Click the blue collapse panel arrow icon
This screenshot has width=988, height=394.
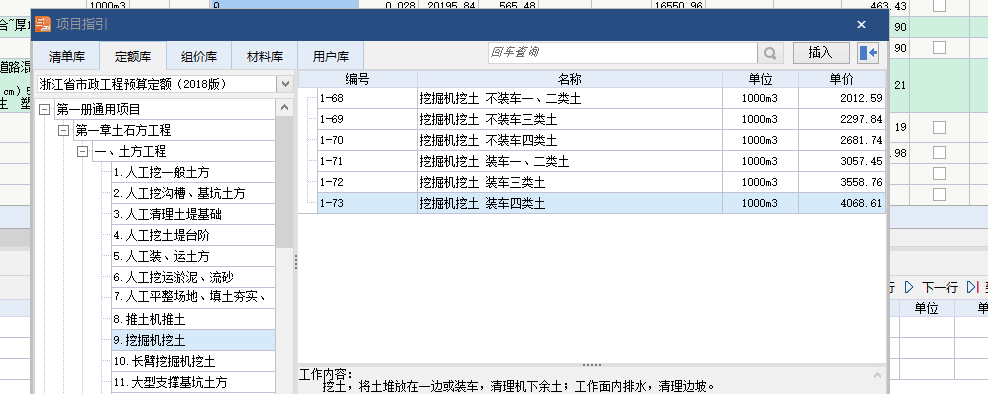pyautogui.click(x=868, y=53)
